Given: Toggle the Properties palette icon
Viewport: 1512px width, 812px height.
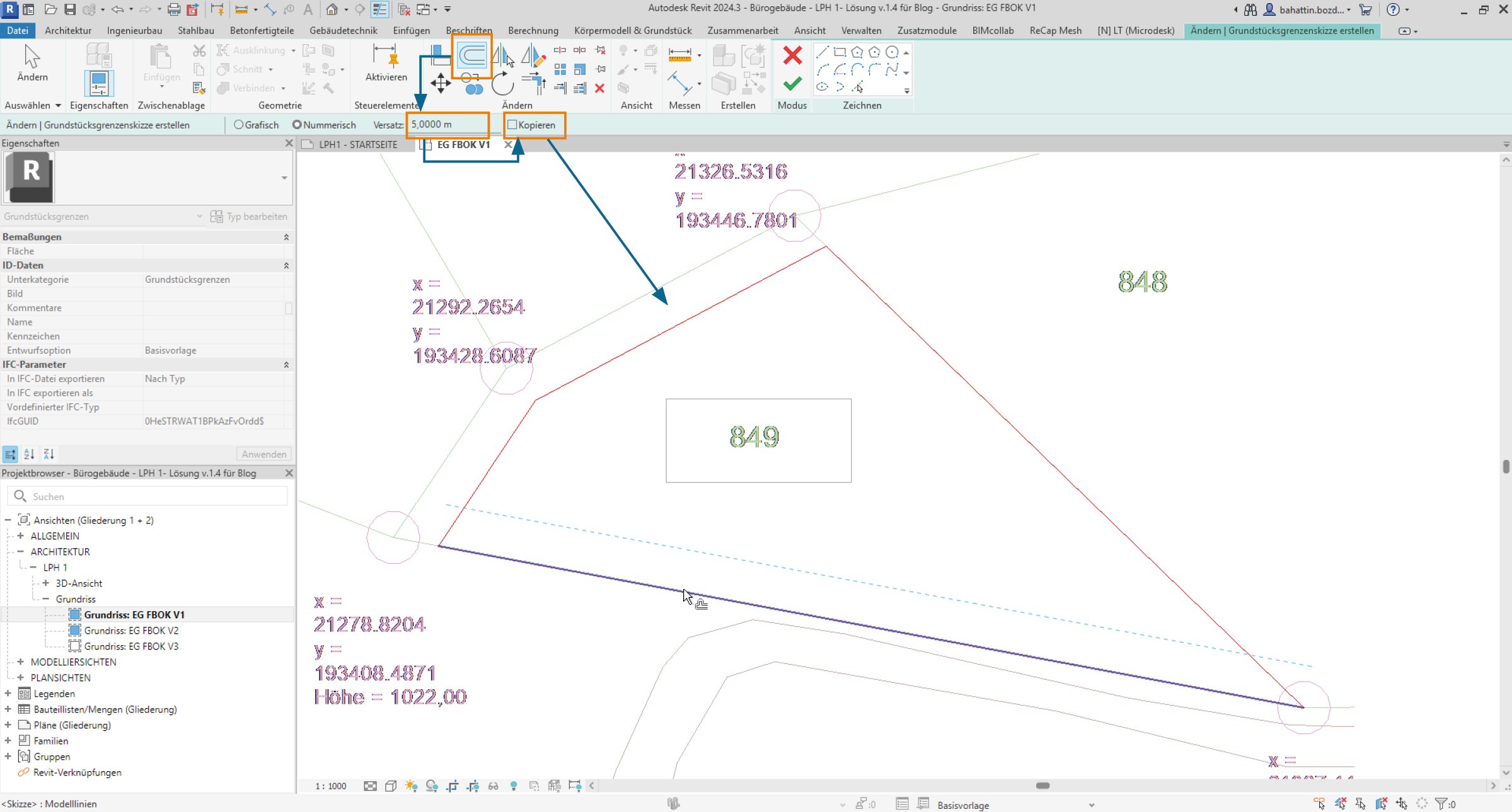Looking at the screenshot, I should click(99, 84).
